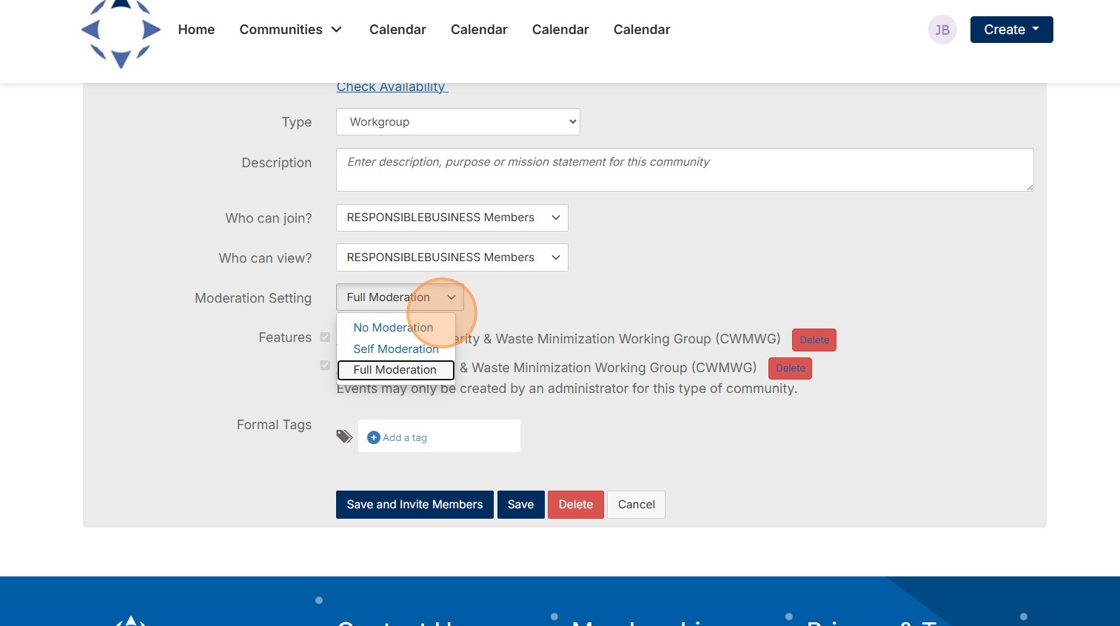Viewport: 1120px width, 626px height.
Task: Collapse the Moderation Setting dropdown
Action: pyautogui.click(x=400, y=297)
